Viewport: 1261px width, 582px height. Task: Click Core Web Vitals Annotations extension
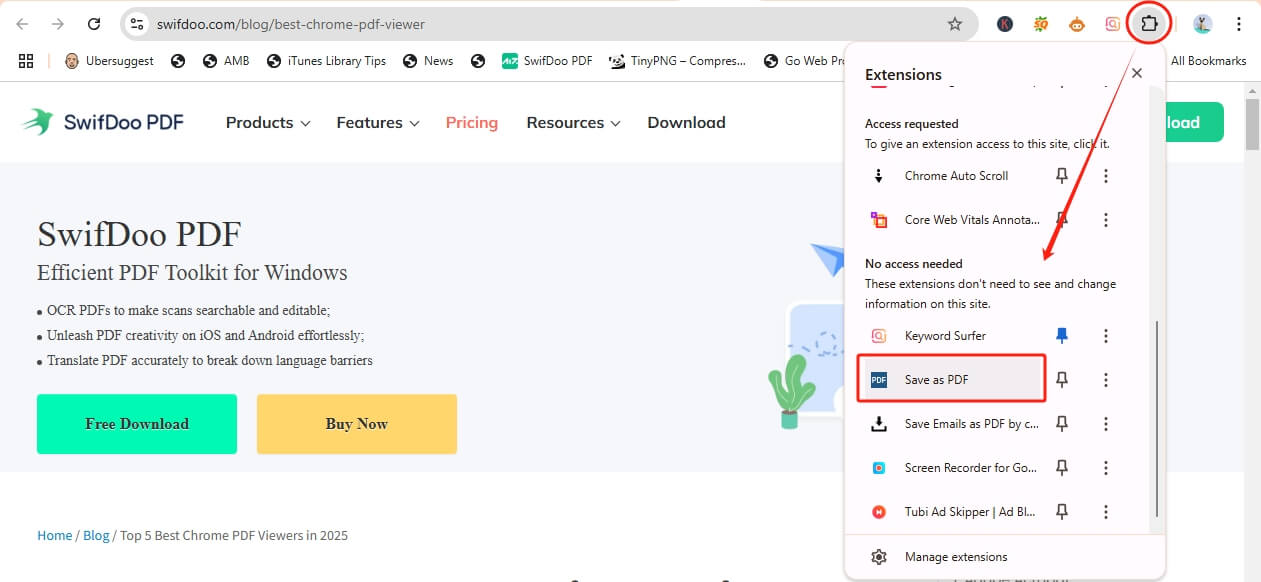coord(956,220)
